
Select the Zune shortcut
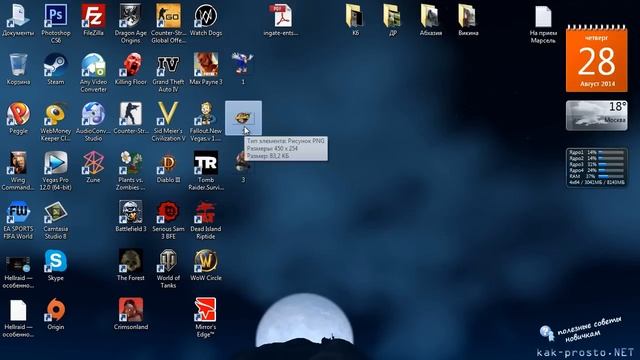coord(93,163)
